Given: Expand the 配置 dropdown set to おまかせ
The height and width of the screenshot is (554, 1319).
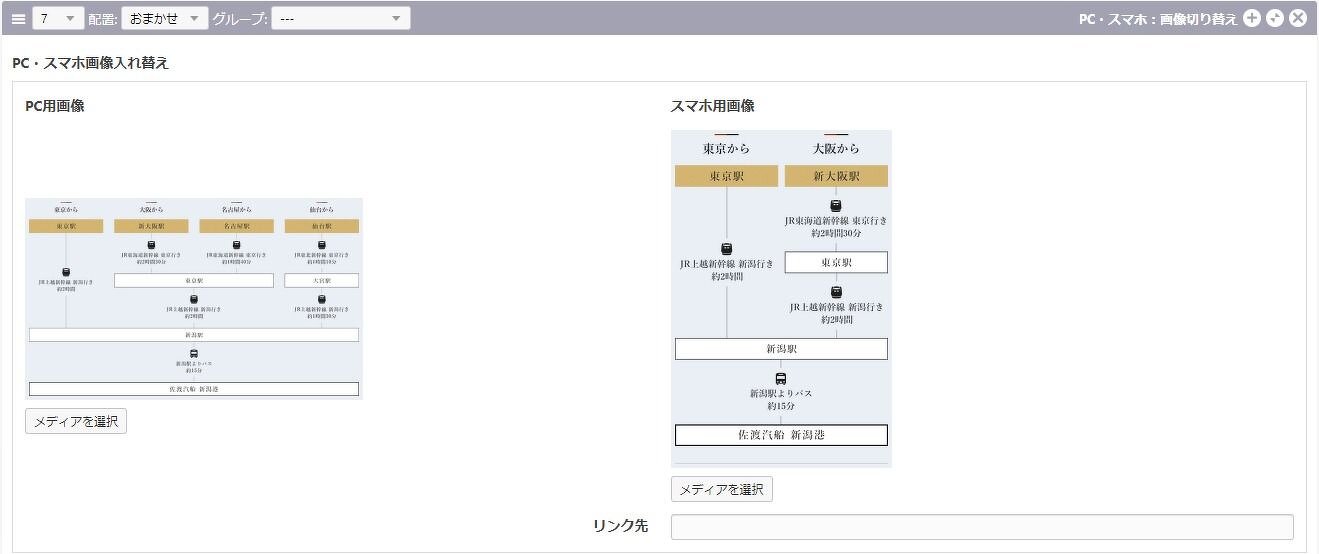Looking at the screenshot, I should (164, 18).
